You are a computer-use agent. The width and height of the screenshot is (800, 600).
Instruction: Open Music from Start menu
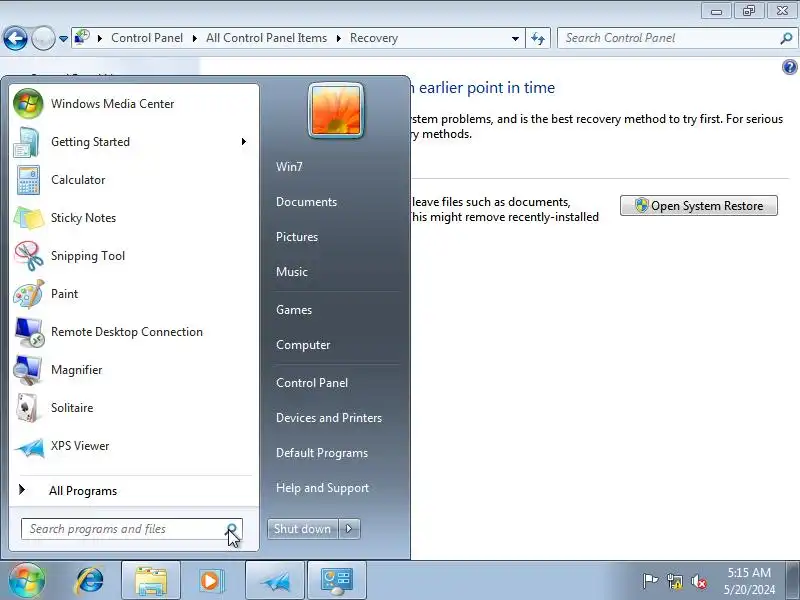click(x=292, y=272)
